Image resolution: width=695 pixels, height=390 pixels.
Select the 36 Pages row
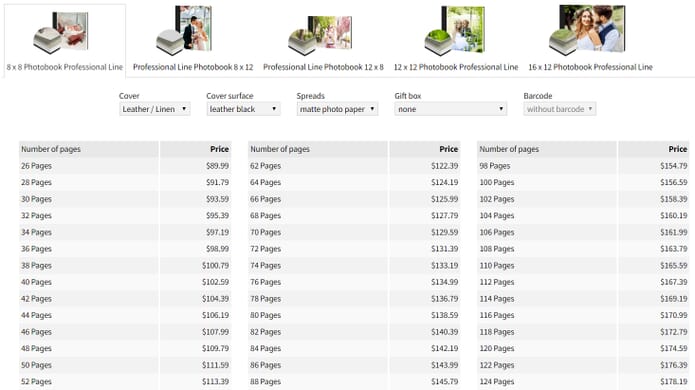(125, 249)
